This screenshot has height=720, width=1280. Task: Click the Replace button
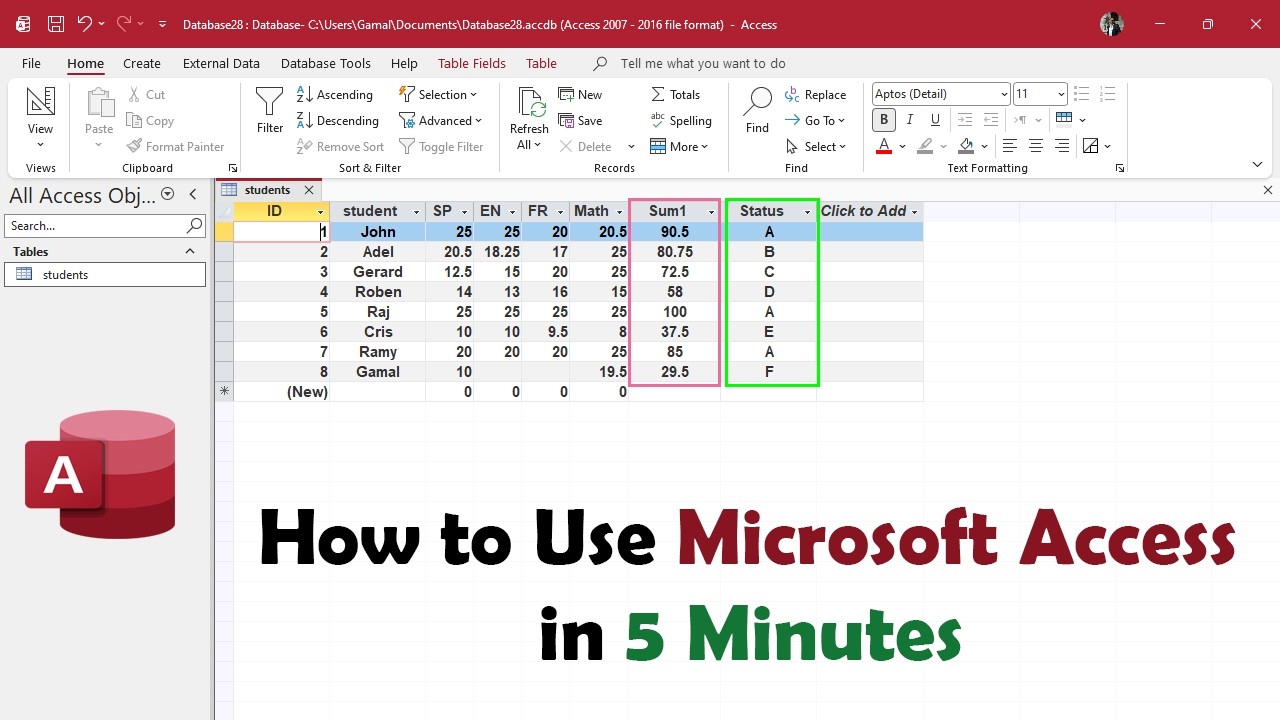tap(815, 94)
